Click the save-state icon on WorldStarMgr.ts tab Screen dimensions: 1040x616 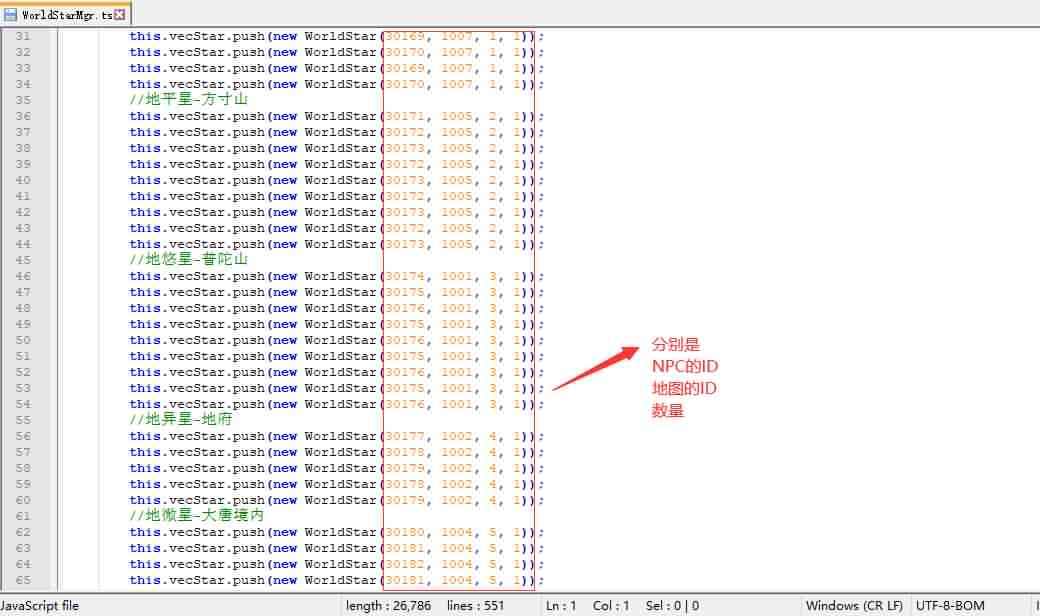tap(11, 15)
